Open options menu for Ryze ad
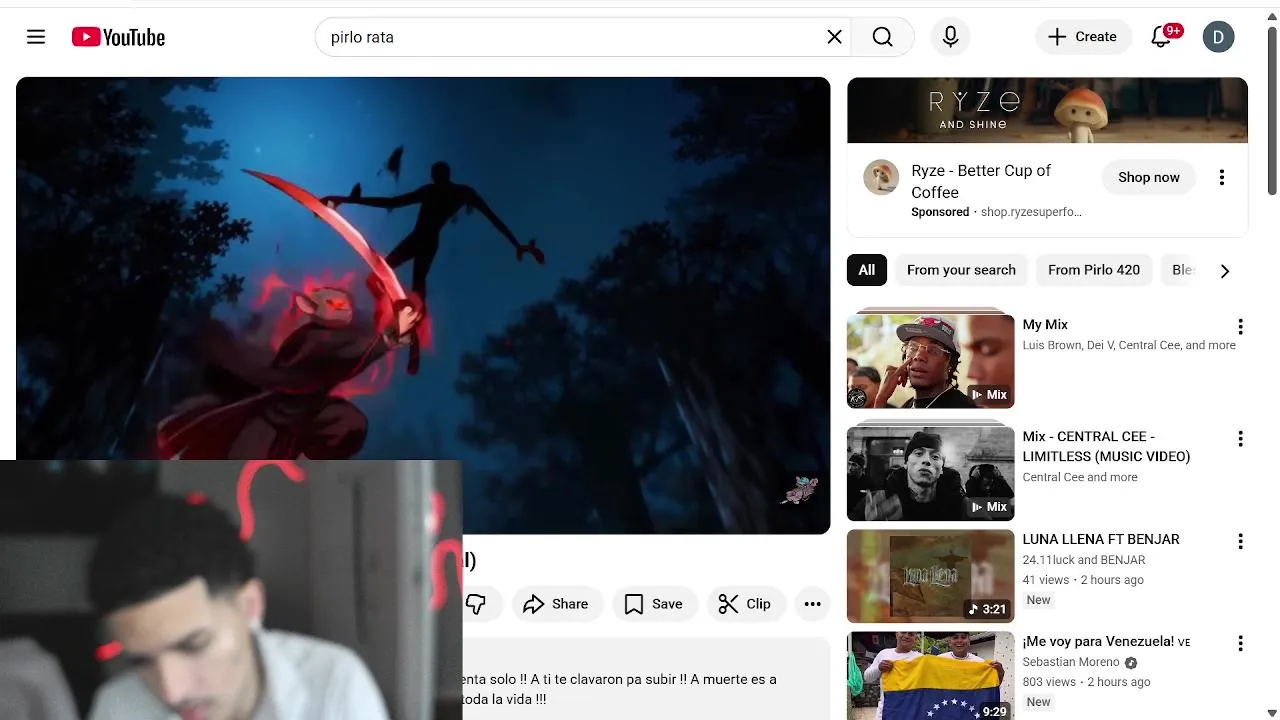 click(x=1221, y=177)
